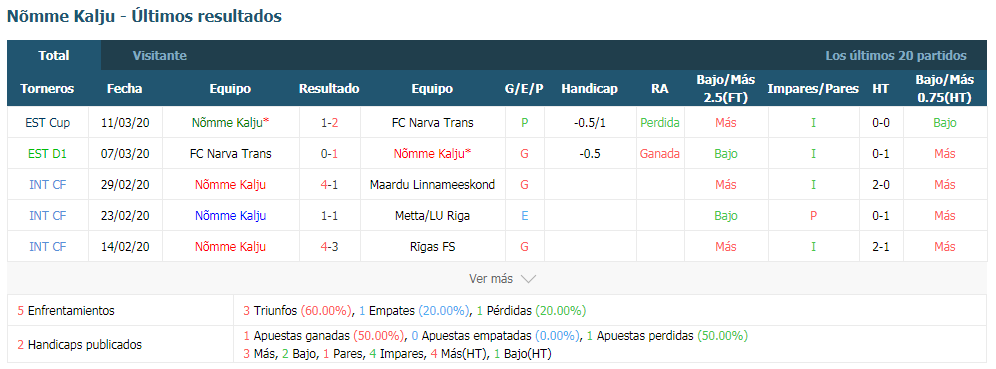
Task: Select the Total tab
Action: [54, 56]
